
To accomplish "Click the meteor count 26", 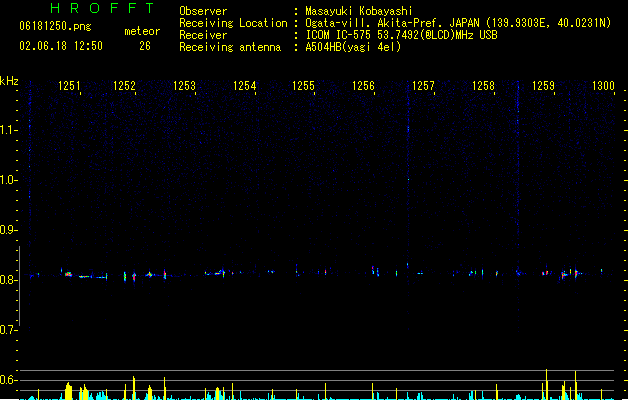I will (x=145, y=46).
